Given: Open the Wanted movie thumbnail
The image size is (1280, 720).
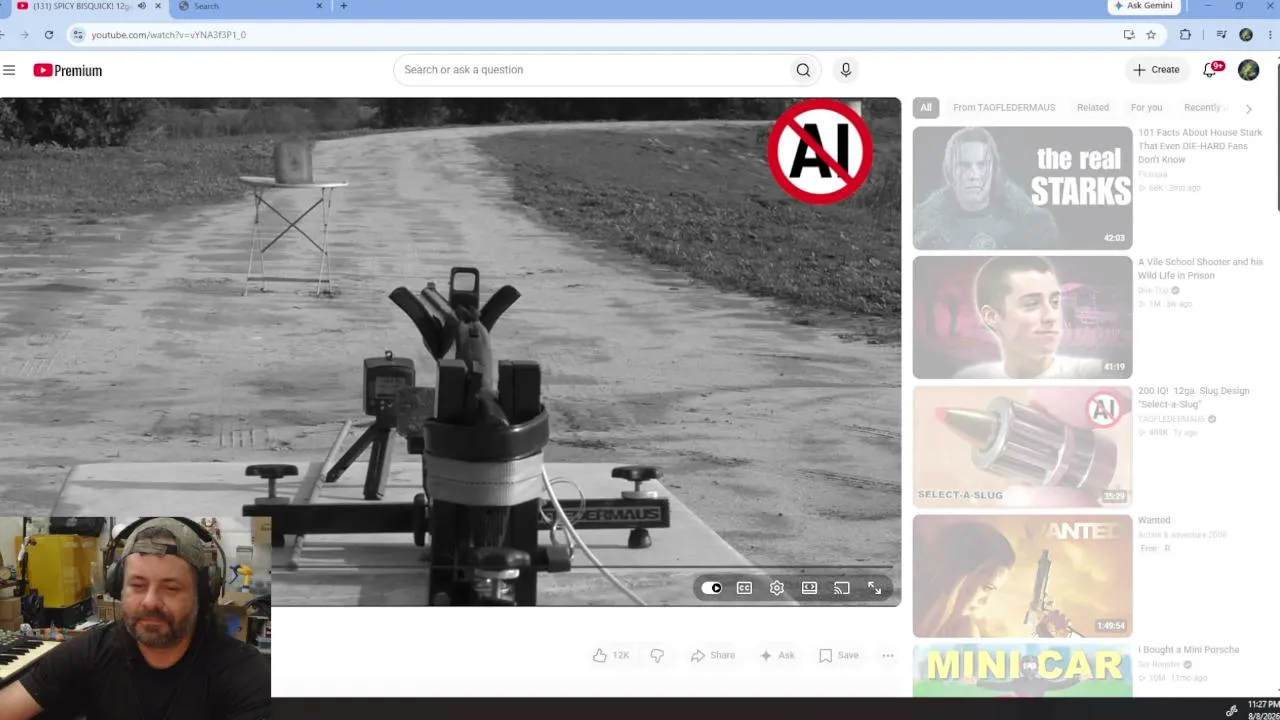Looking at the screenshot, I should coord(1022,576).
